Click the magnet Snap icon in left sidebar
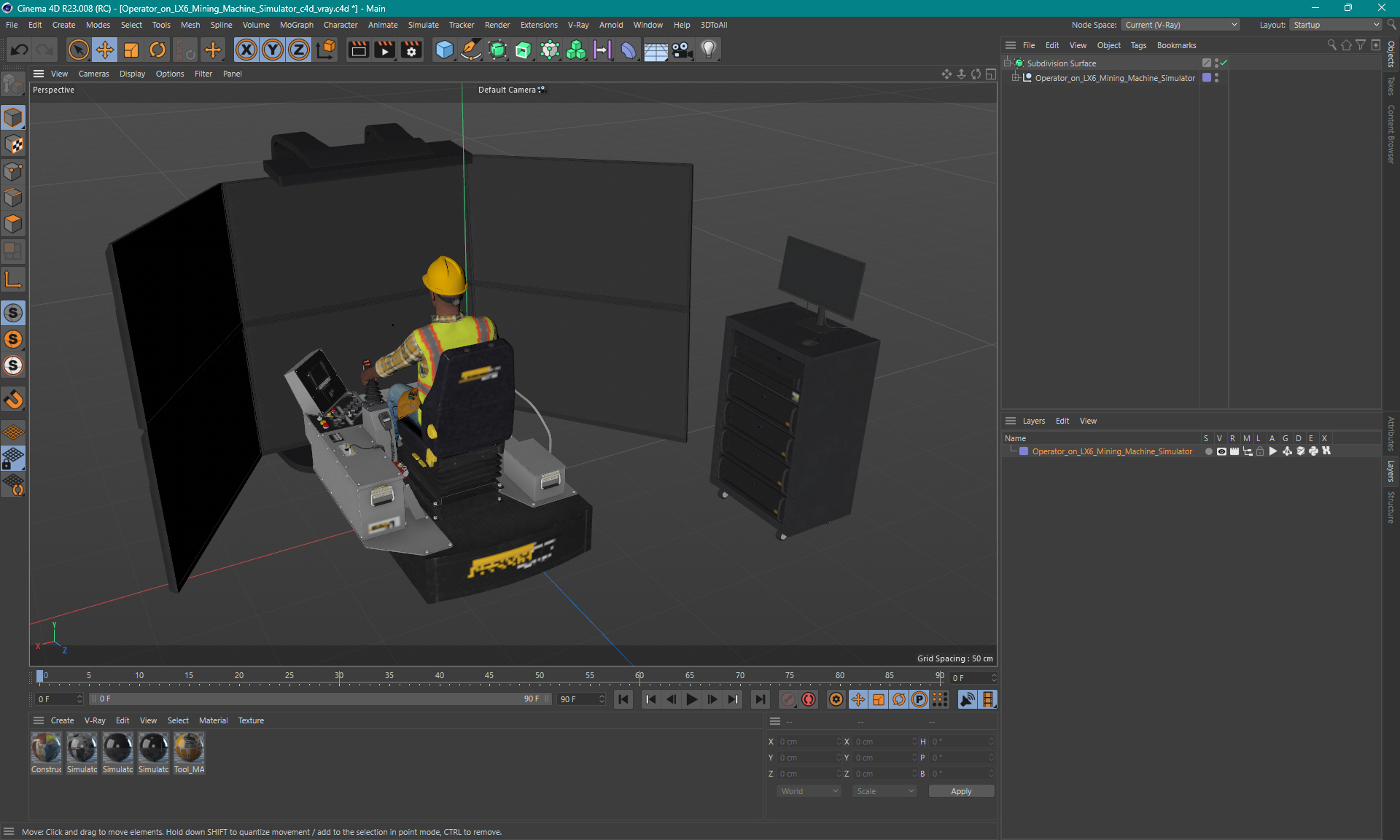The height and width of the screenshot is (840, 1400). click(x=13, y=399)
